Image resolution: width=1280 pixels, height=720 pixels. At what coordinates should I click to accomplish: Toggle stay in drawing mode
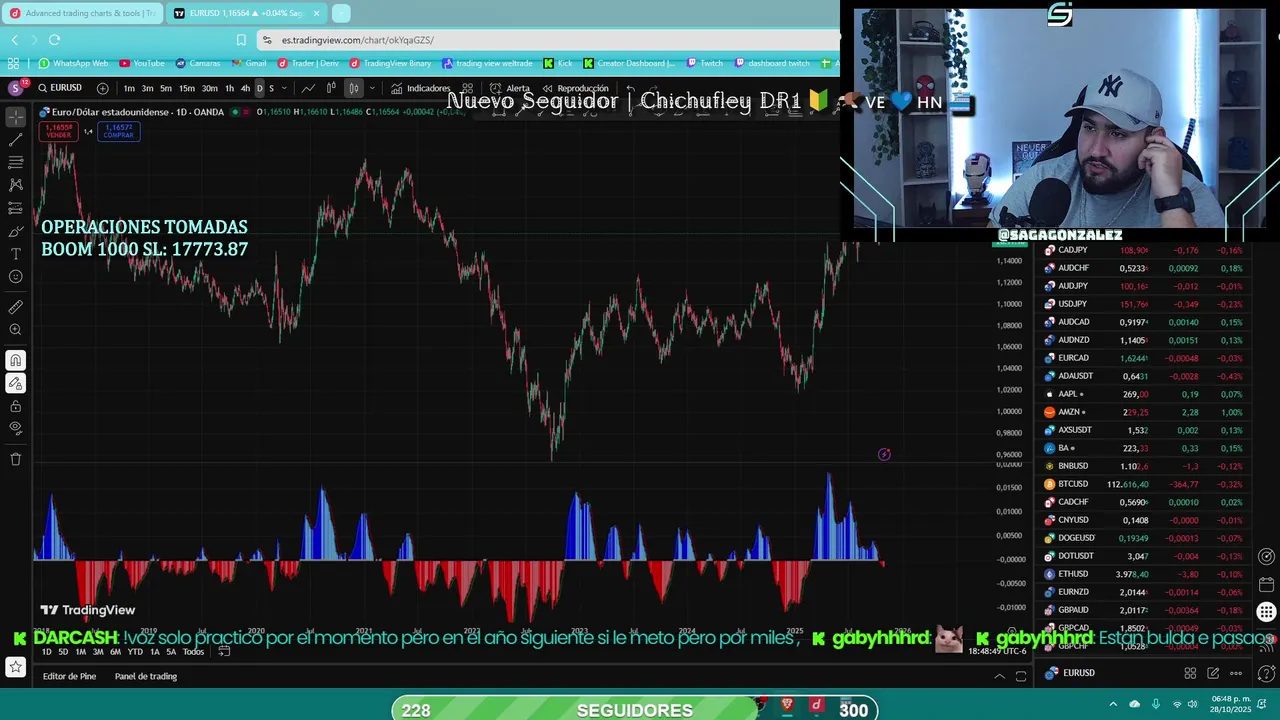pyautogui.click(x=16, y=384)
